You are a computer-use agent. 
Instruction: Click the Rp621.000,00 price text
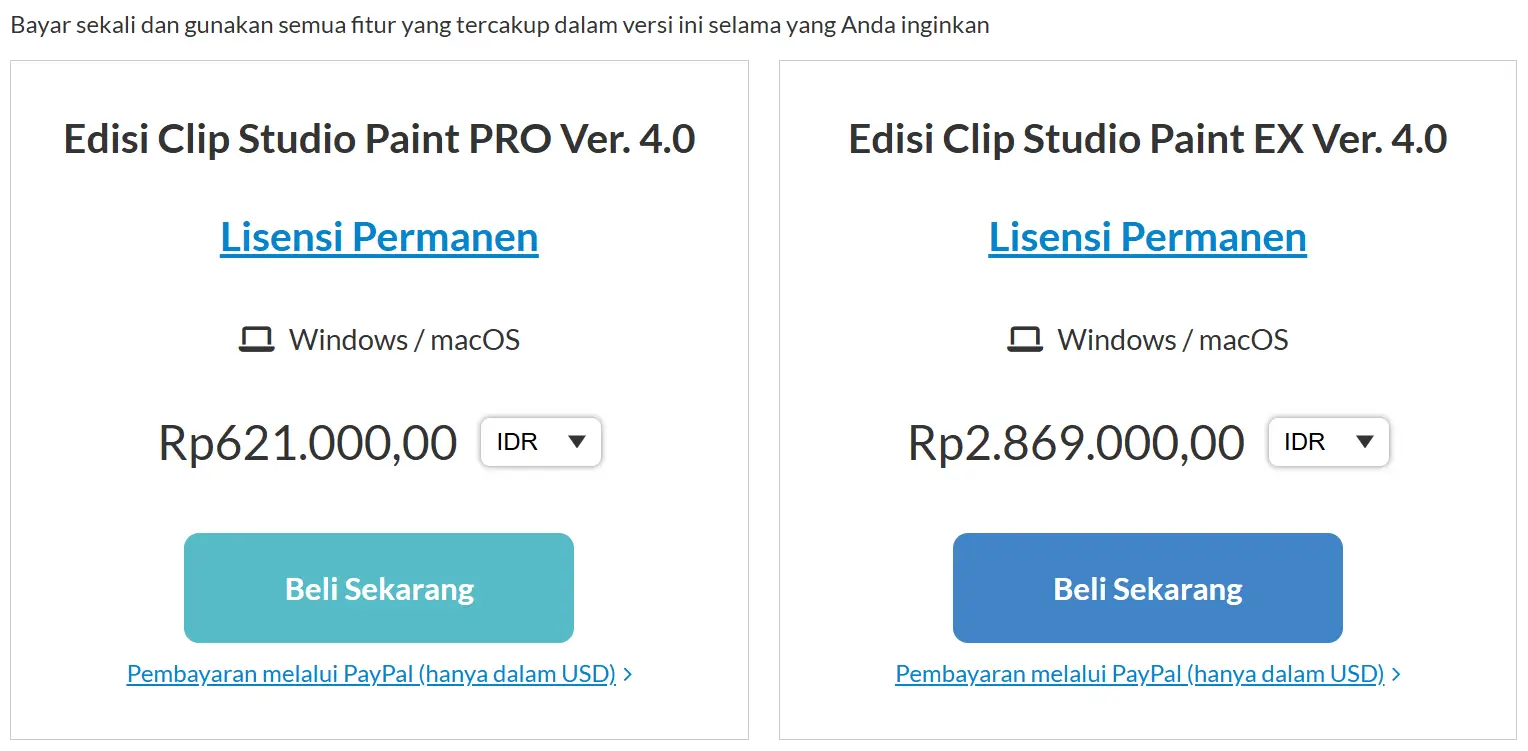tap(308, 443)
